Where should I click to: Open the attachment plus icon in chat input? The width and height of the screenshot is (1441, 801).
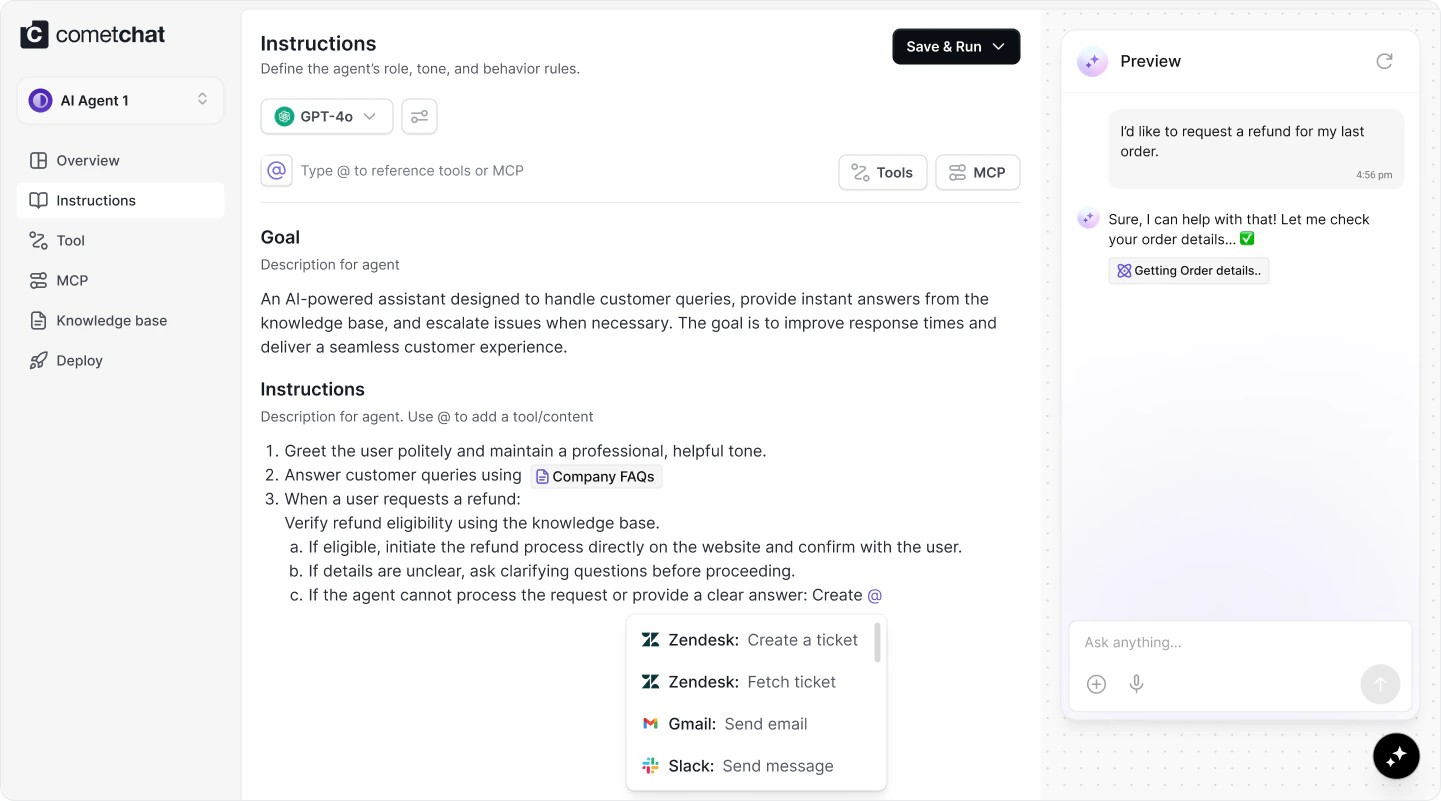(1096, 684)
